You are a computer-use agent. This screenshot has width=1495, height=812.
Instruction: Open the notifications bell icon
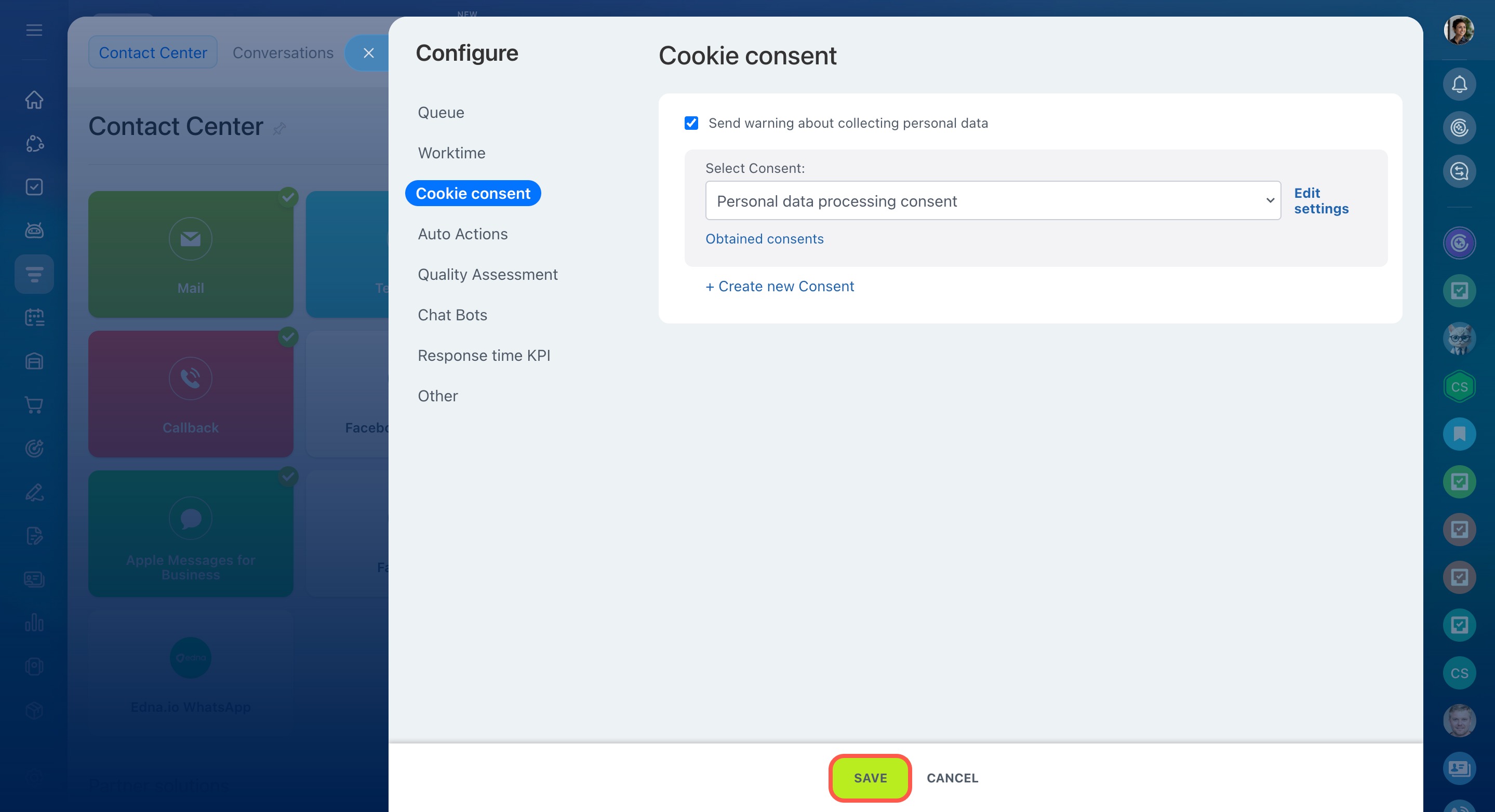click(x=1459, y=85)
